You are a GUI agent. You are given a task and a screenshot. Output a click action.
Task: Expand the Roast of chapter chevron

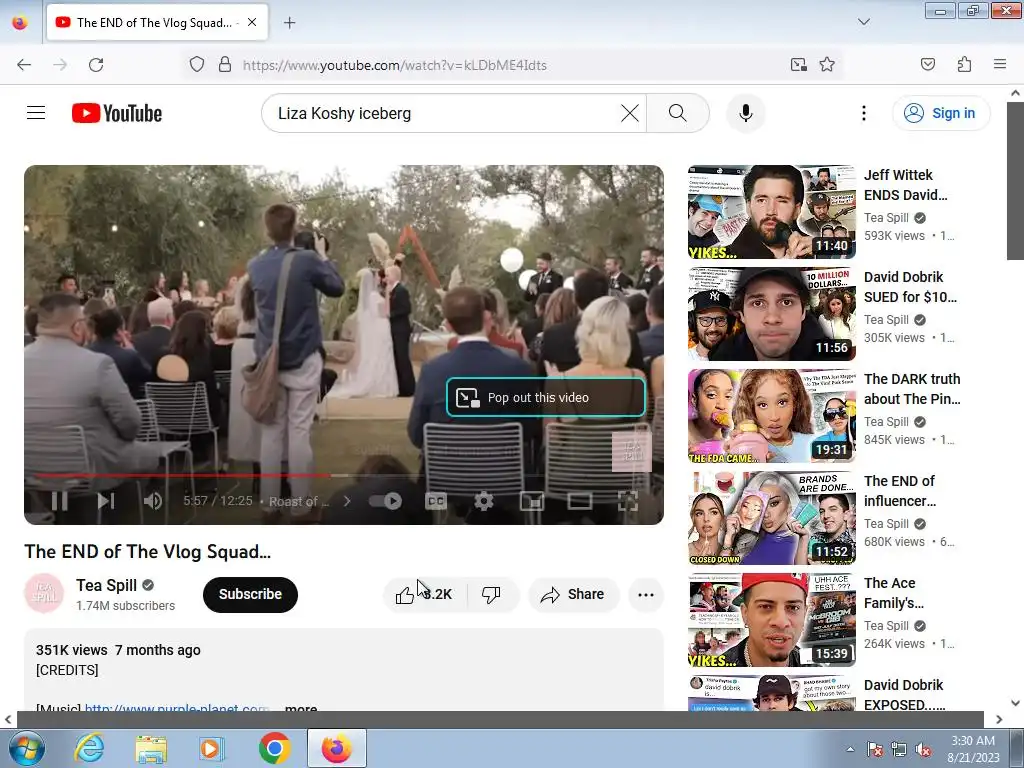[x=347, y=501]
